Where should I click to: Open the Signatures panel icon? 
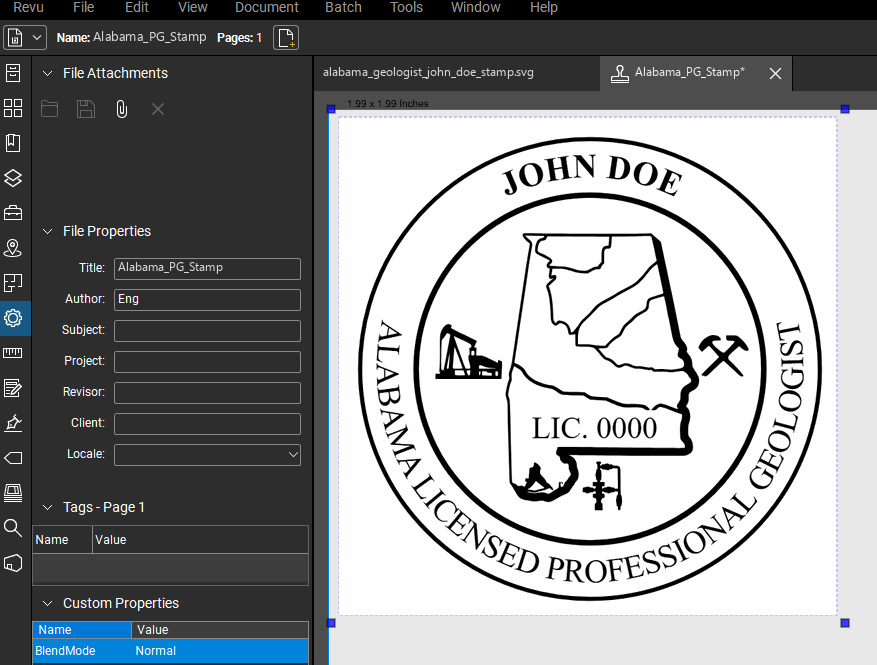coord(13,423)
